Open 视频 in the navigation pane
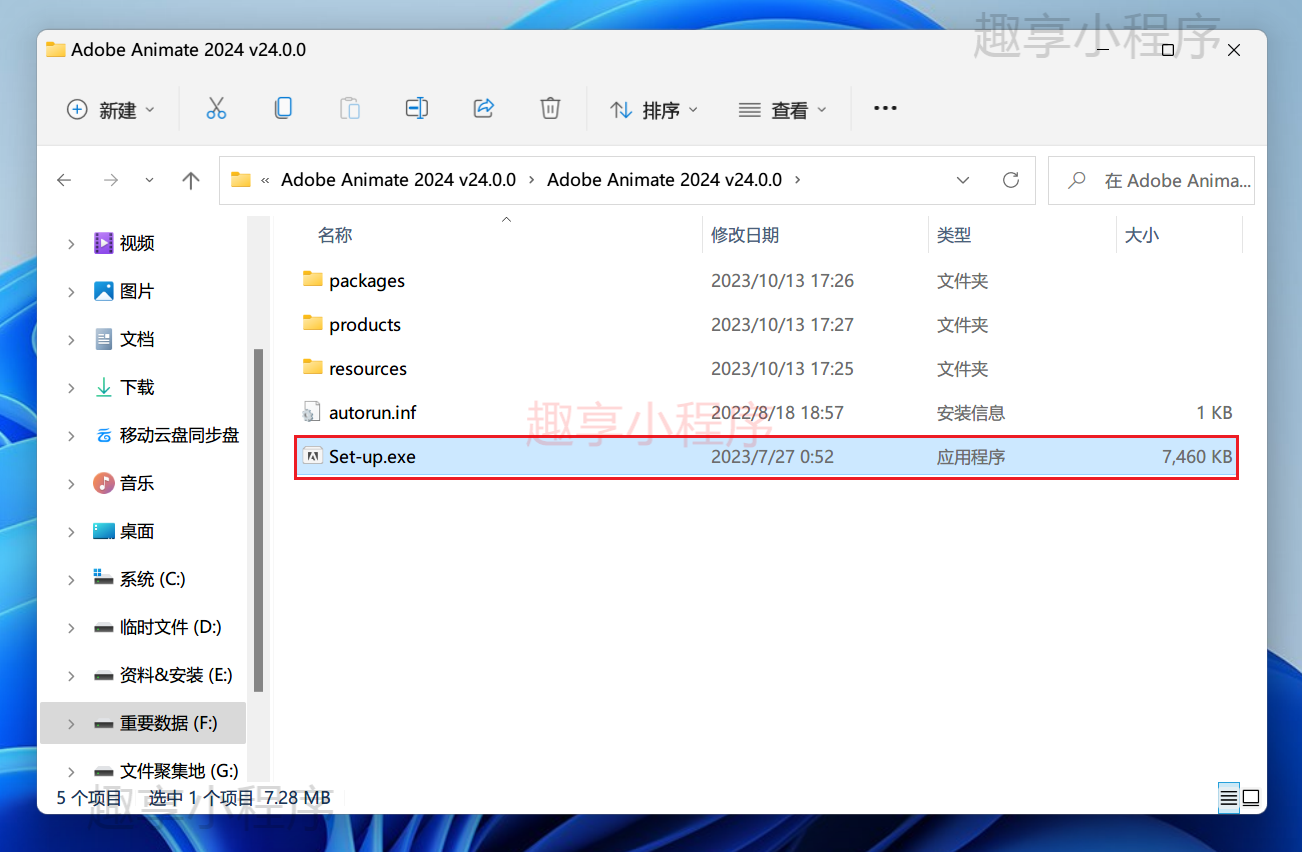This screenshot has height=852, width=1302. click(137, 243)
